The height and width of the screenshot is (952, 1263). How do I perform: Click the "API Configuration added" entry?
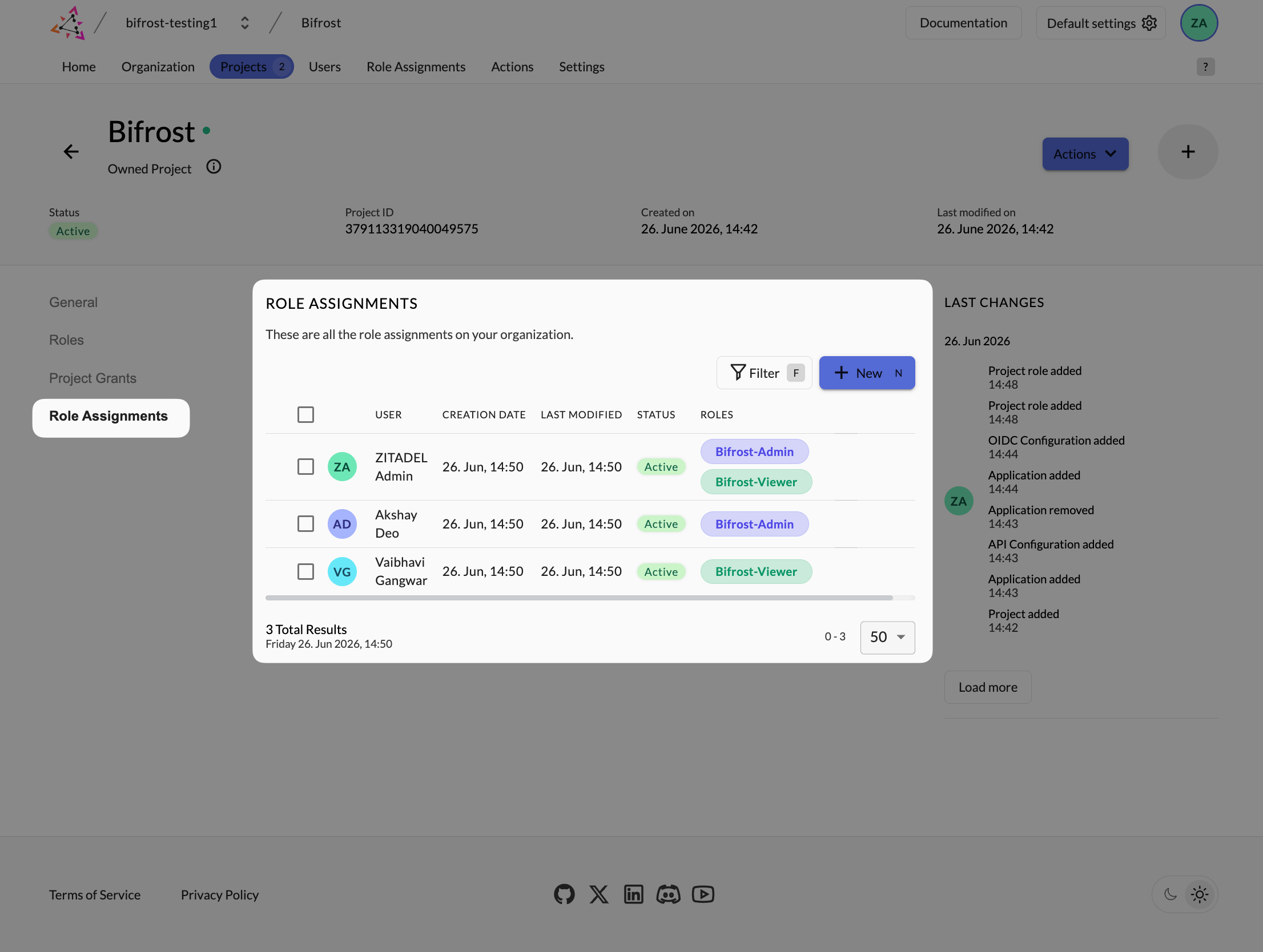pyautogui.click(x=1051, y=544)
